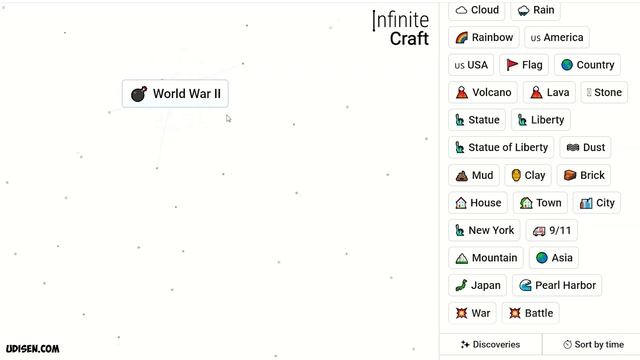Click the fog icon on Dust
The height and width of the screenshot is (360, 640).
click(573, 147)
